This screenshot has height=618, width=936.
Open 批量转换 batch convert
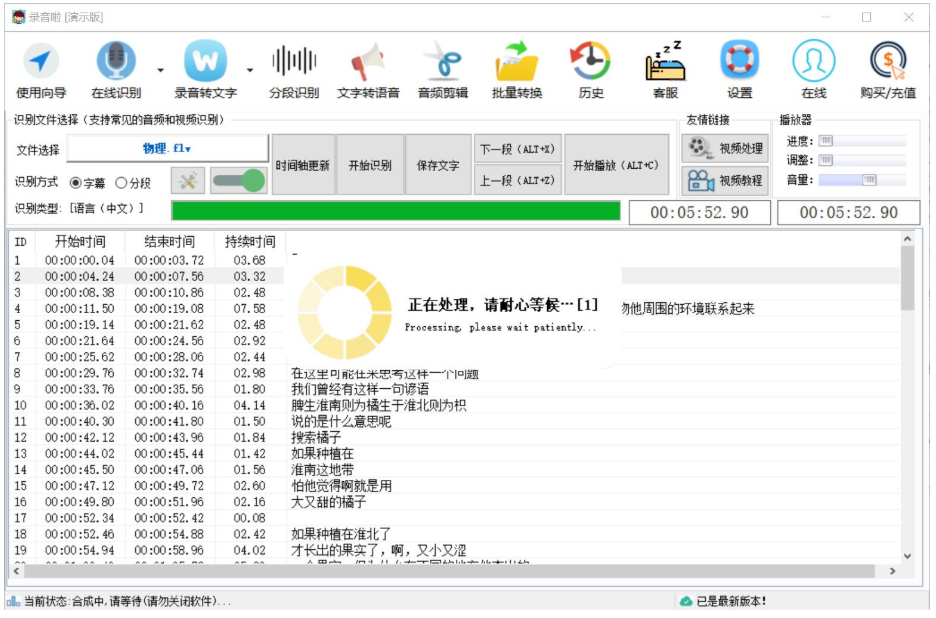pyautogui.click(x=517, y=70)
